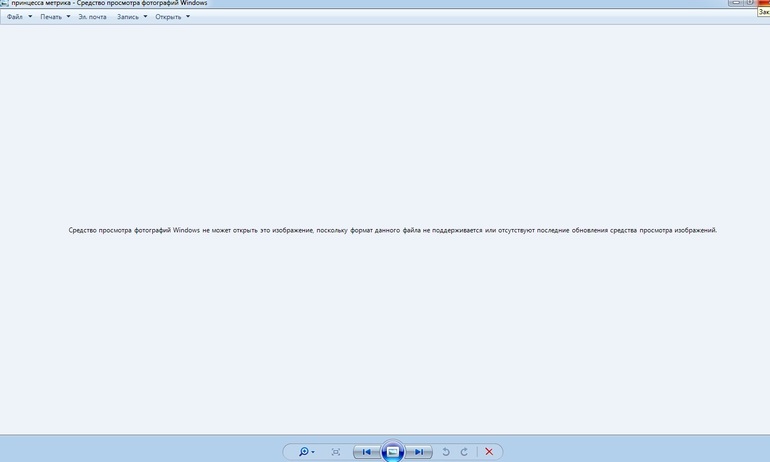Click the Эл. почта button
Viewport: 770px width, 462px height.
[x=92, y=17]
